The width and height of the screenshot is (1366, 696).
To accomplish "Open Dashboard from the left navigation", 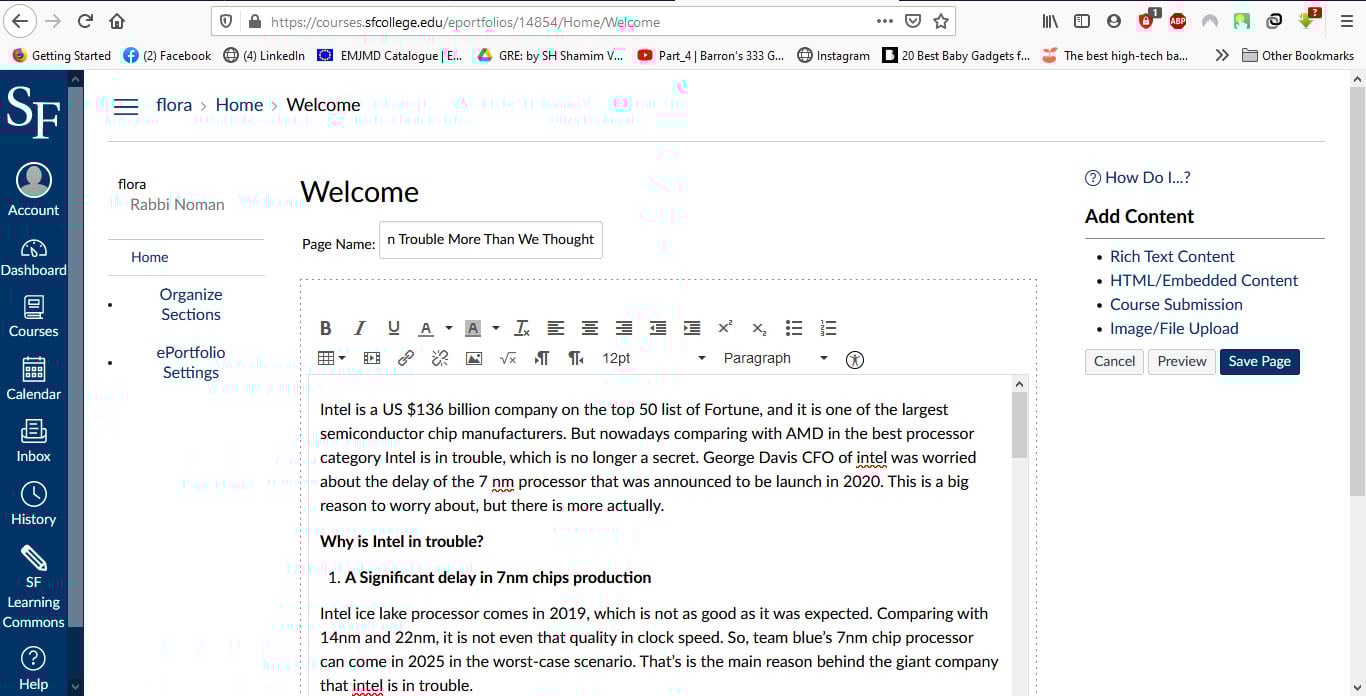I will point(34,258).
